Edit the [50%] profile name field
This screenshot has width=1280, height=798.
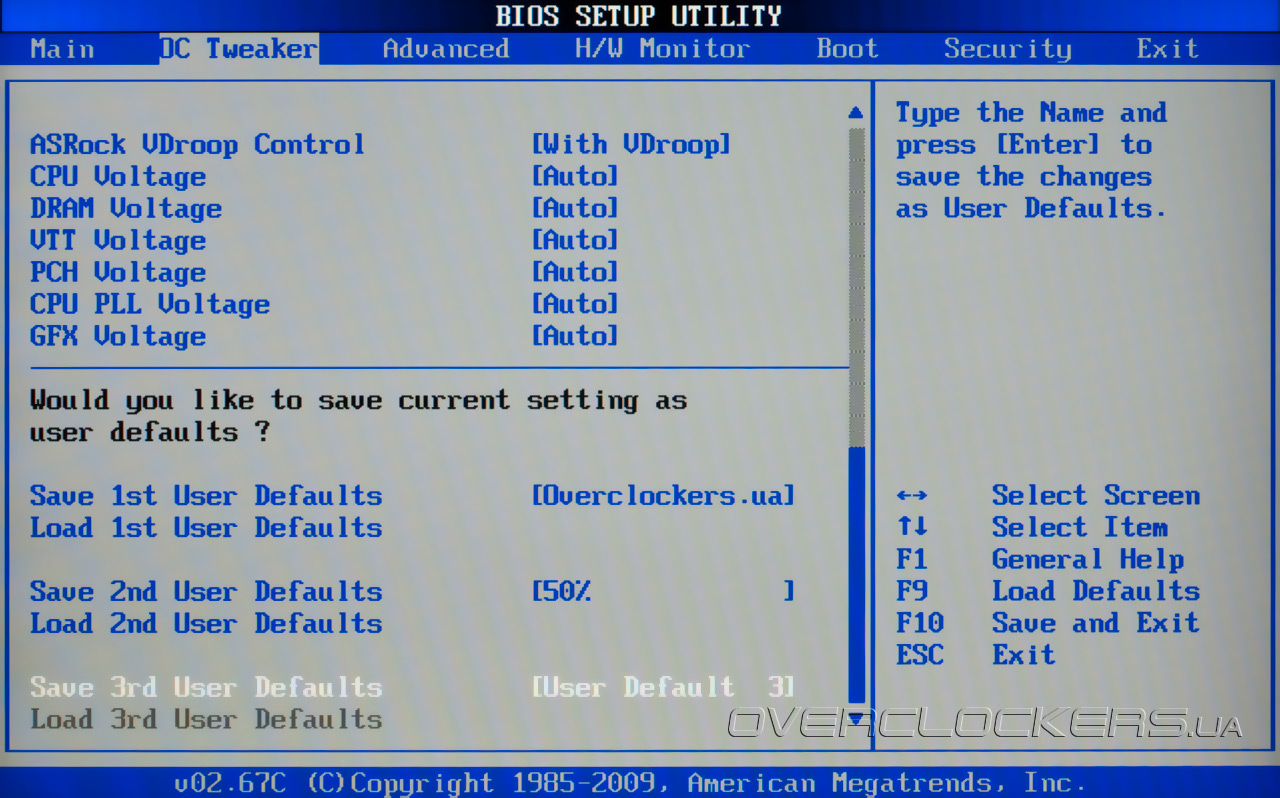pos(663,592)
